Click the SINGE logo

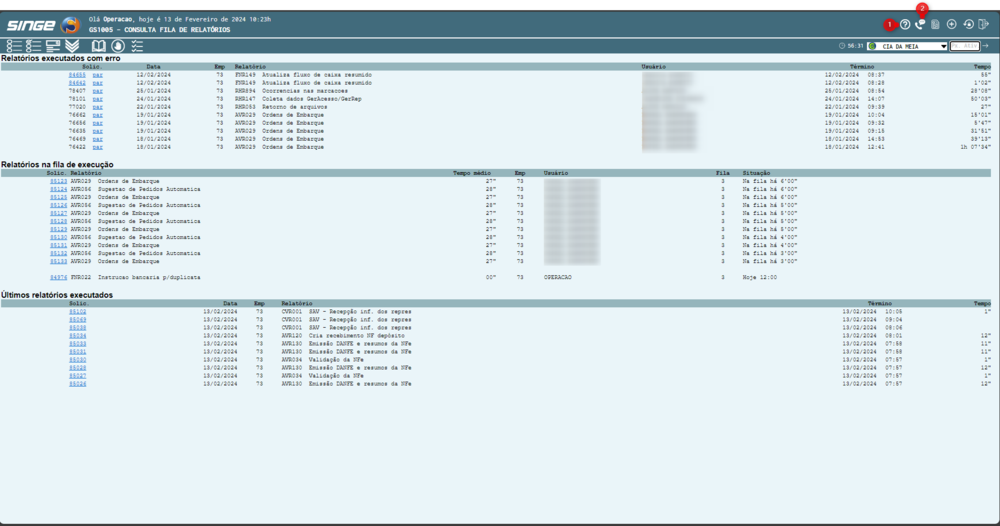[42, 25]
